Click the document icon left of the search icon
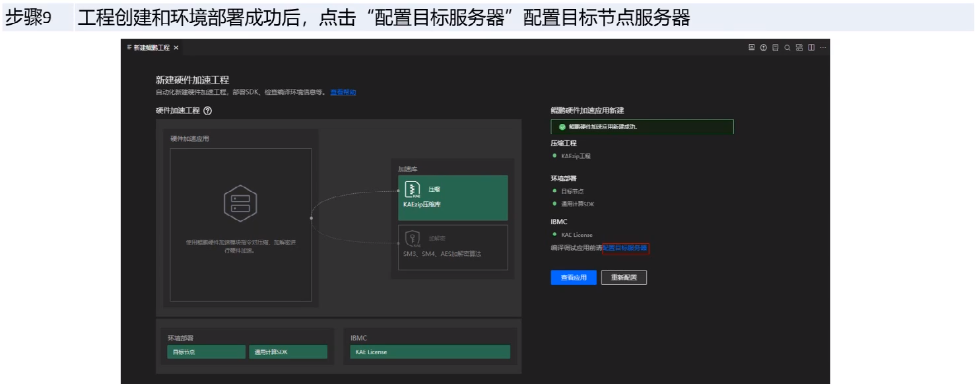975x388 pixels. pyautogui.click(x=775, y=47)
